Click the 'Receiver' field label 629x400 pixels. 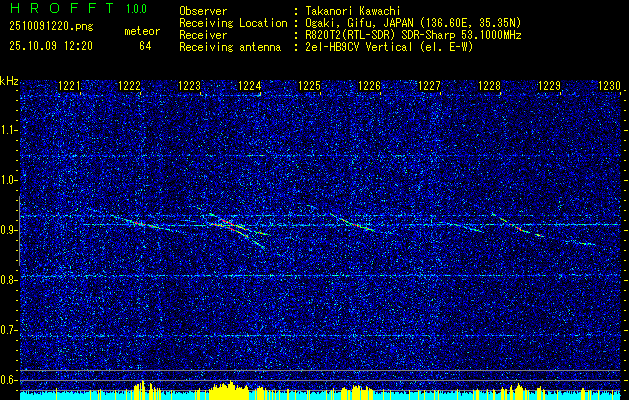pyautogui.click(x=203, y=35)
